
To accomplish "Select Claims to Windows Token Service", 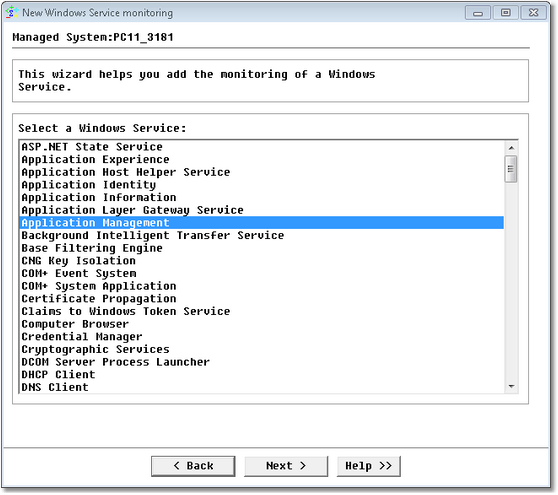I will tap(262, 311).
